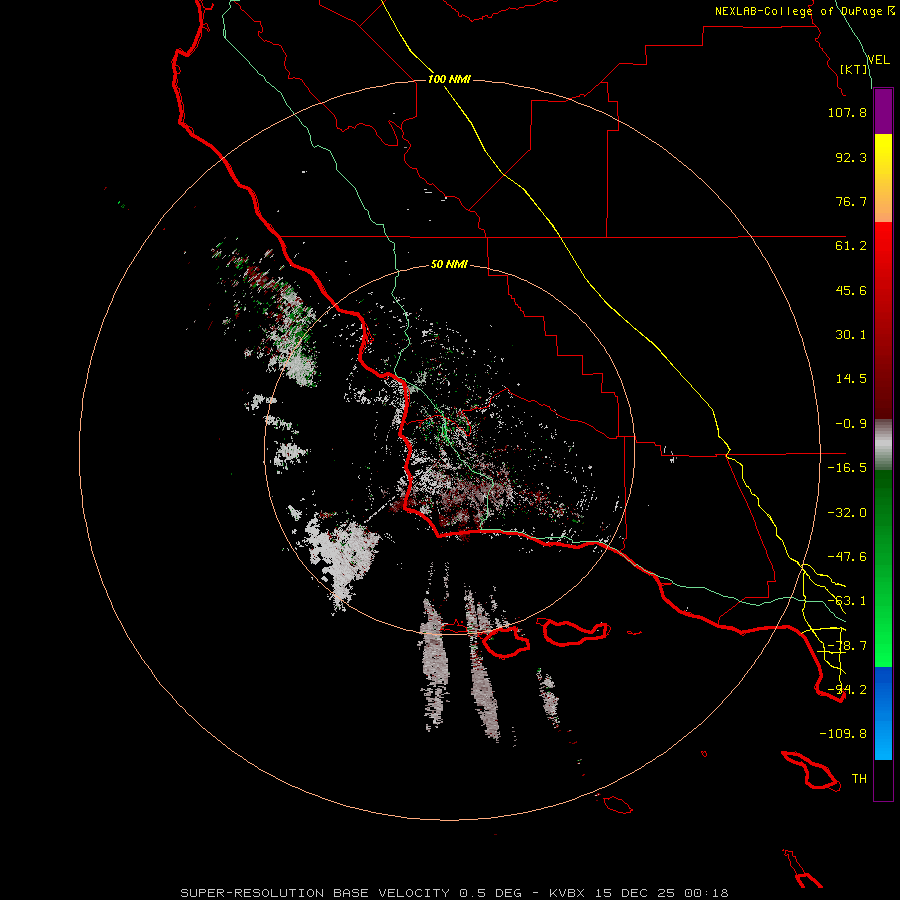The width and height of the screenshot is (900, 900).
Task: Click the -0.9 value on the velocity scale
Action: click(x=851, y=424)
